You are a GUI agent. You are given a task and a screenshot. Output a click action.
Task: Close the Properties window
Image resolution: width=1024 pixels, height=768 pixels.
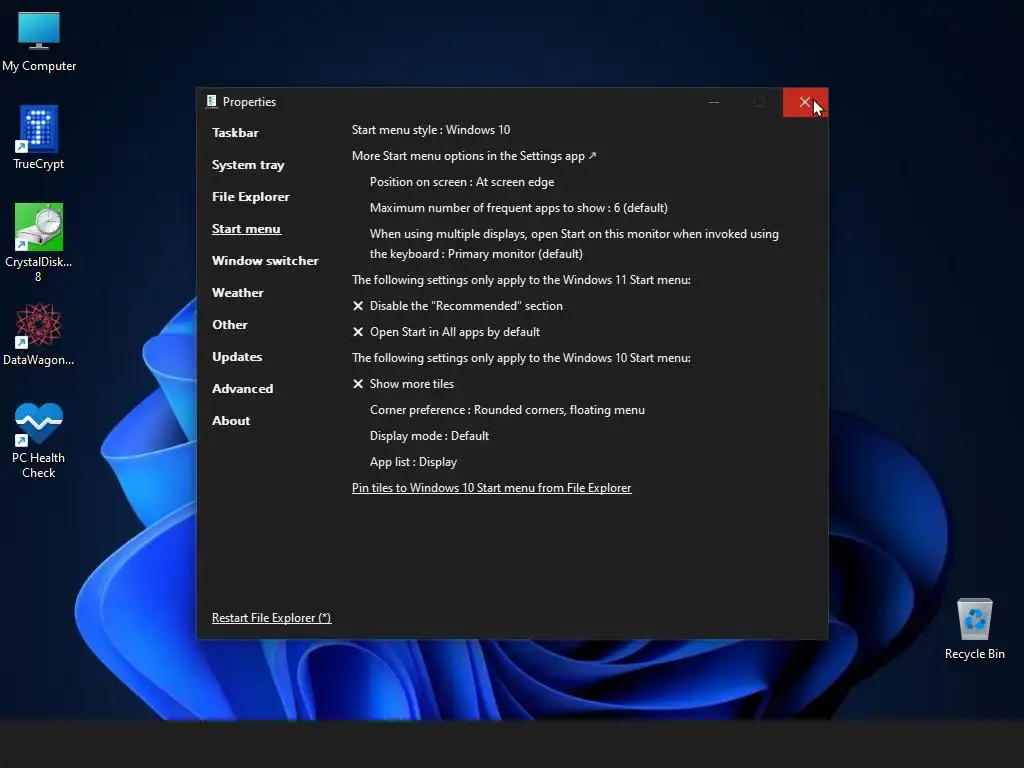(x=805, y=103)
